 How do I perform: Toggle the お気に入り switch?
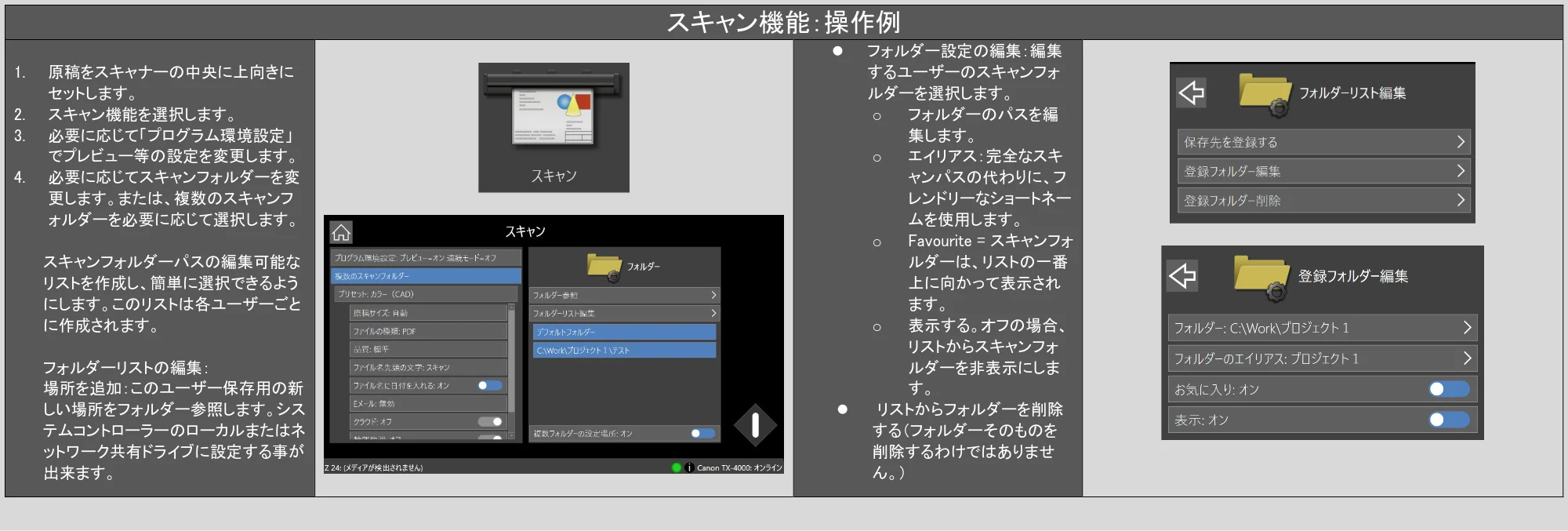click(1449, 389)
